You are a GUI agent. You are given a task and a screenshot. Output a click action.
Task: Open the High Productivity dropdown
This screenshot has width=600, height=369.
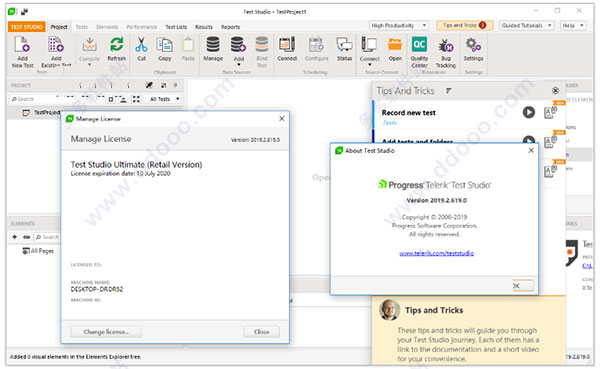pos(399,26)
